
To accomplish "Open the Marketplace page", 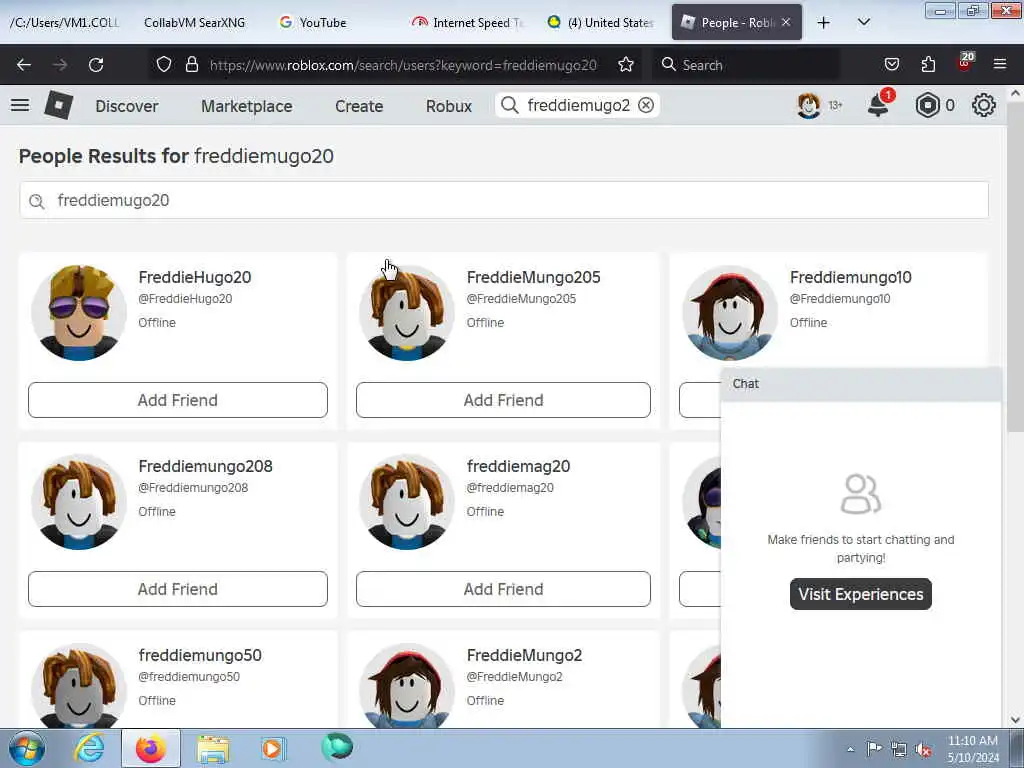I will 247,106.
